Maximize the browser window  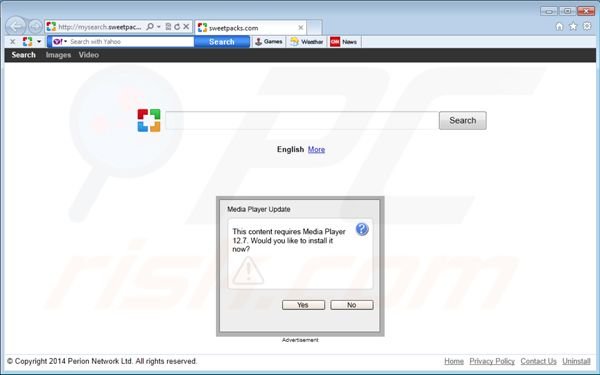(x=567, y=11)
